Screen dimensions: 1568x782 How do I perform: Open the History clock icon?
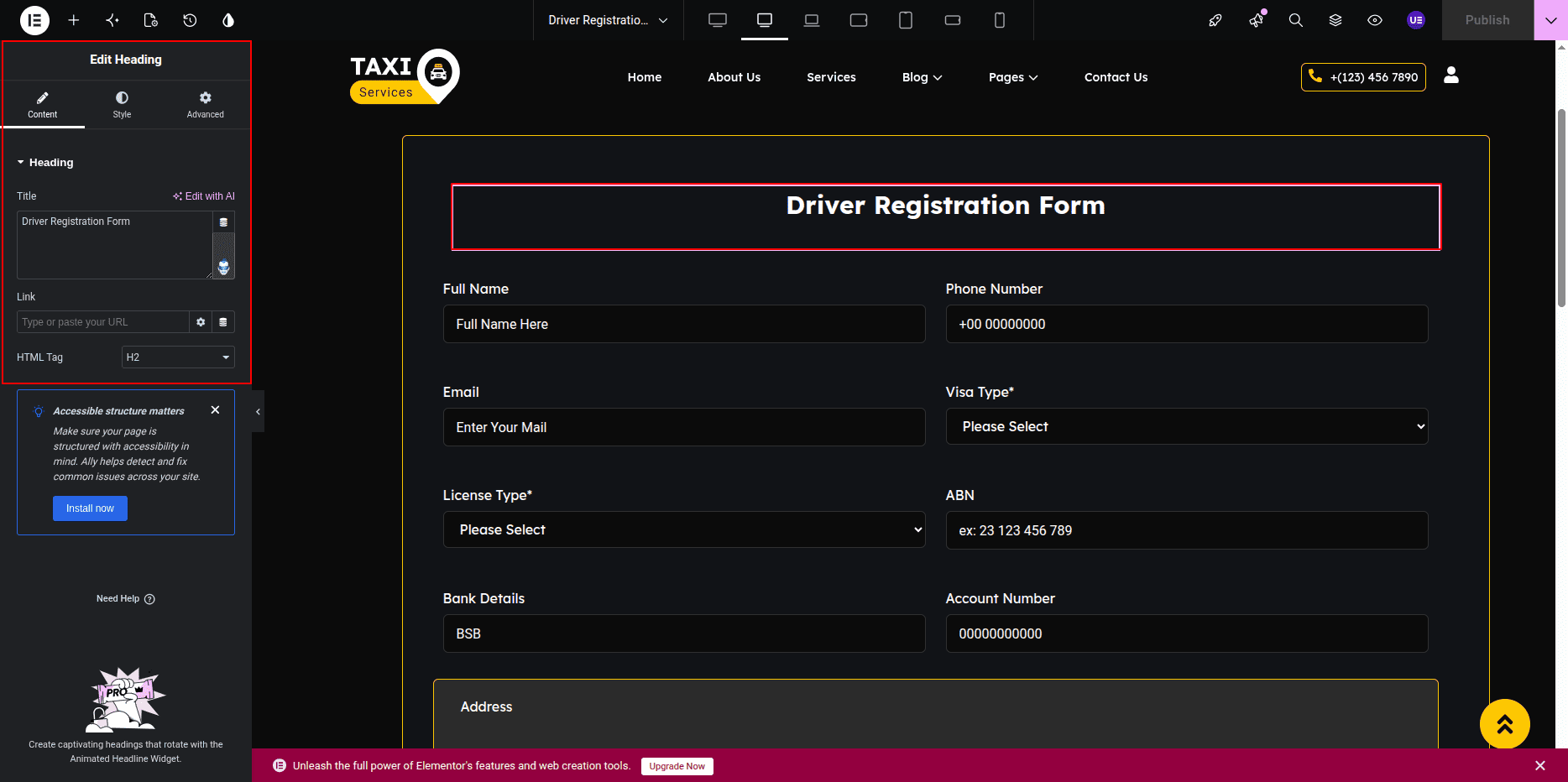point(190,20)
